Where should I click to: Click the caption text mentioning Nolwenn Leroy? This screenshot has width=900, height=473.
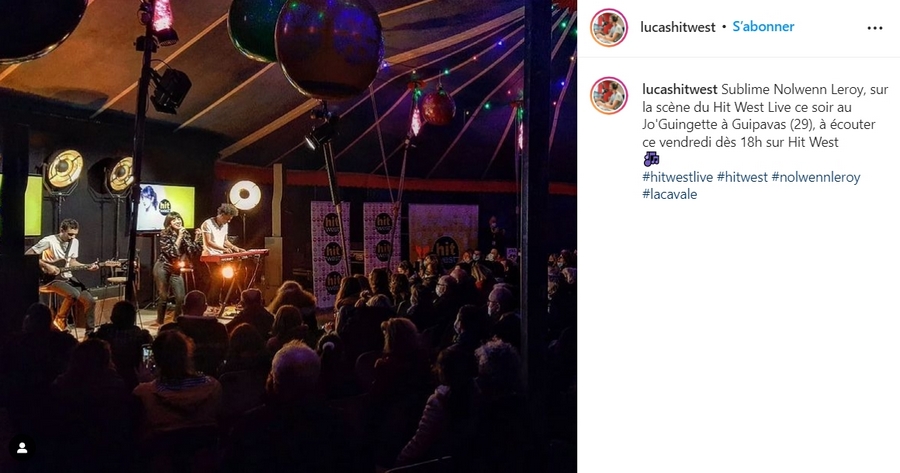point(765,115)
